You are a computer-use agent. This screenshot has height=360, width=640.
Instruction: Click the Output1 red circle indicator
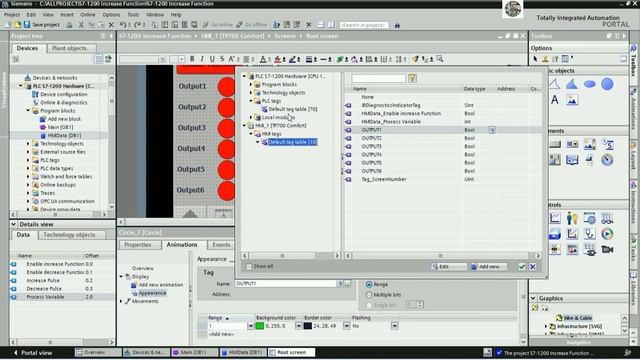click(226, 87)
